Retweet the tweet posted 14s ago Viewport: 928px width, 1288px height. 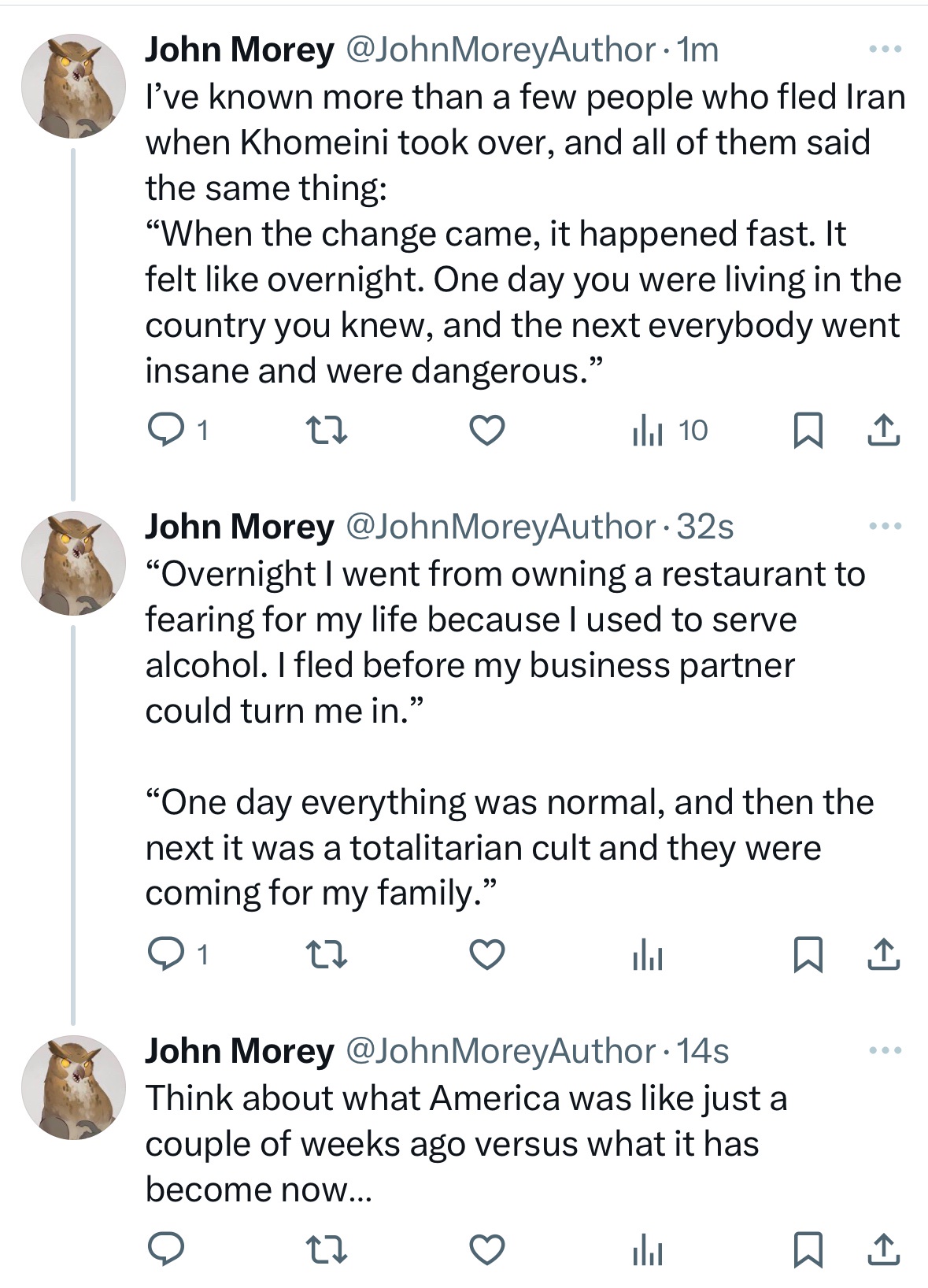325,1249
